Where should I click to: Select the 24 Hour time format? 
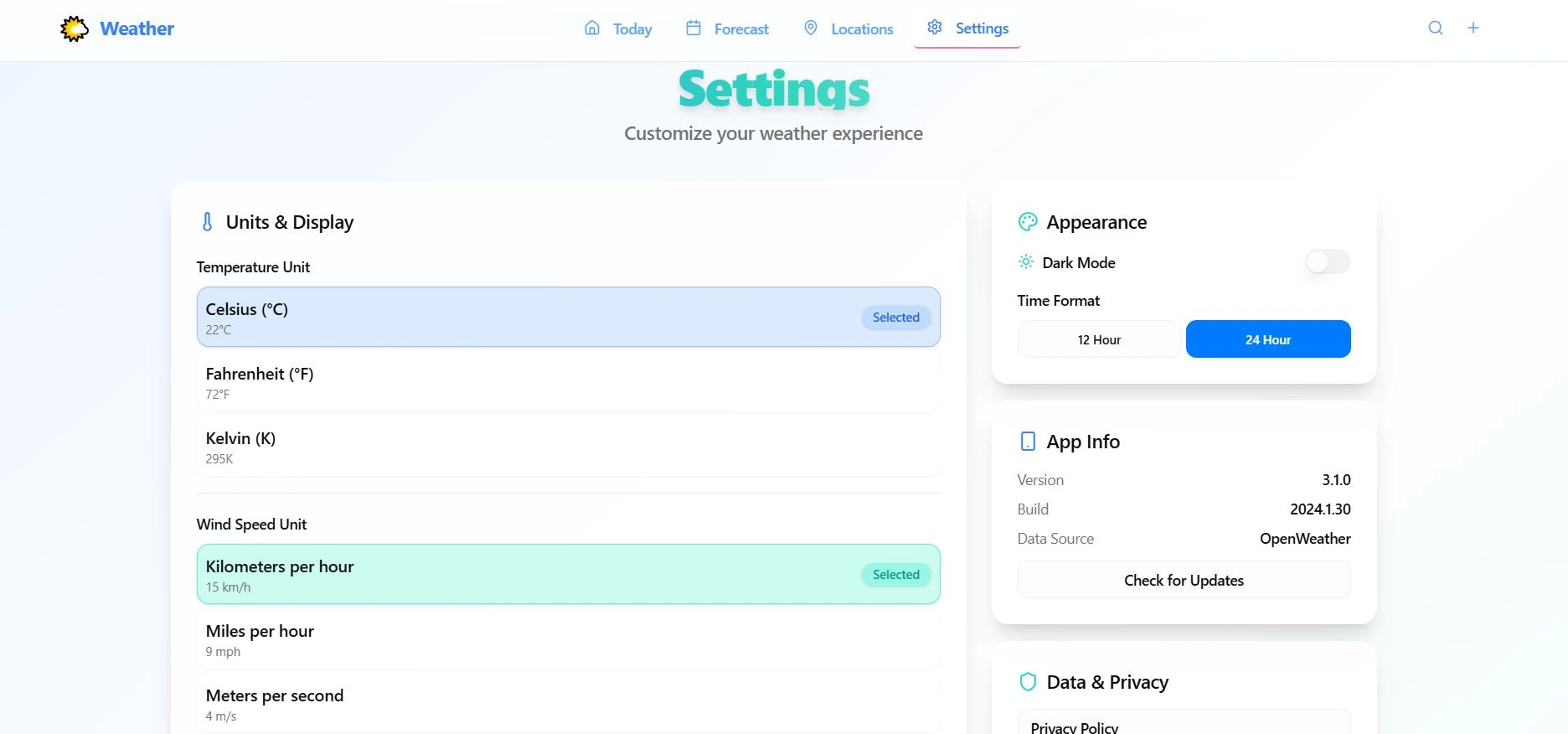pos(1268,339)
